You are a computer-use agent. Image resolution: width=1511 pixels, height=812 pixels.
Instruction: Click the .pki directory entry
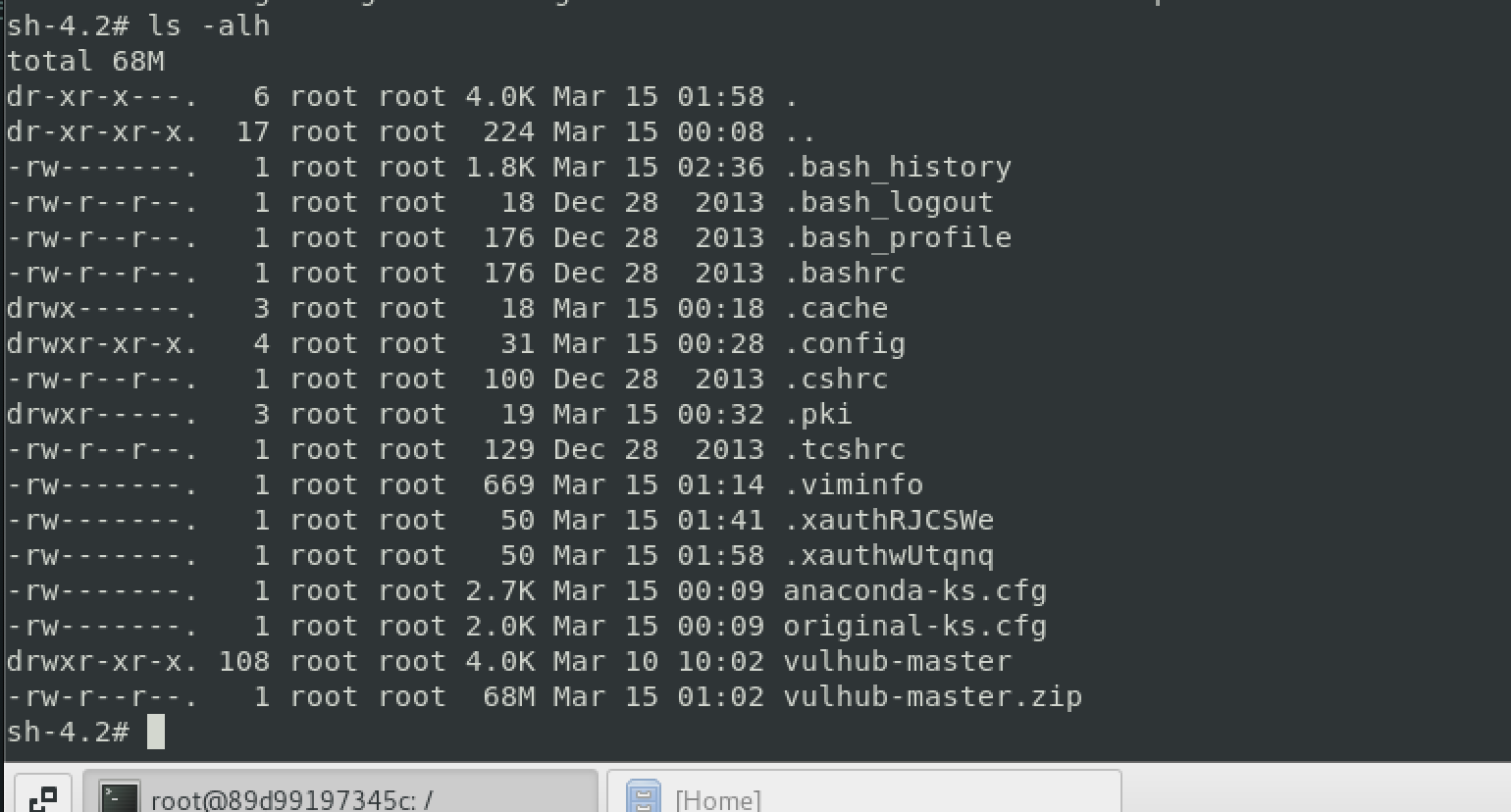817,414
